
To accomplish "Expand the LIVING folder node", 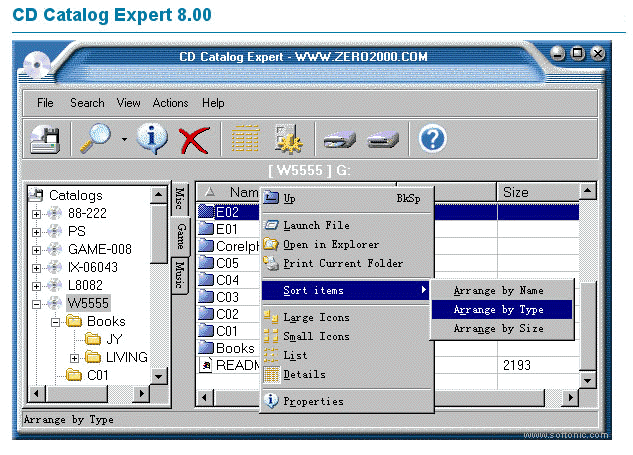I will pos(74,358).
